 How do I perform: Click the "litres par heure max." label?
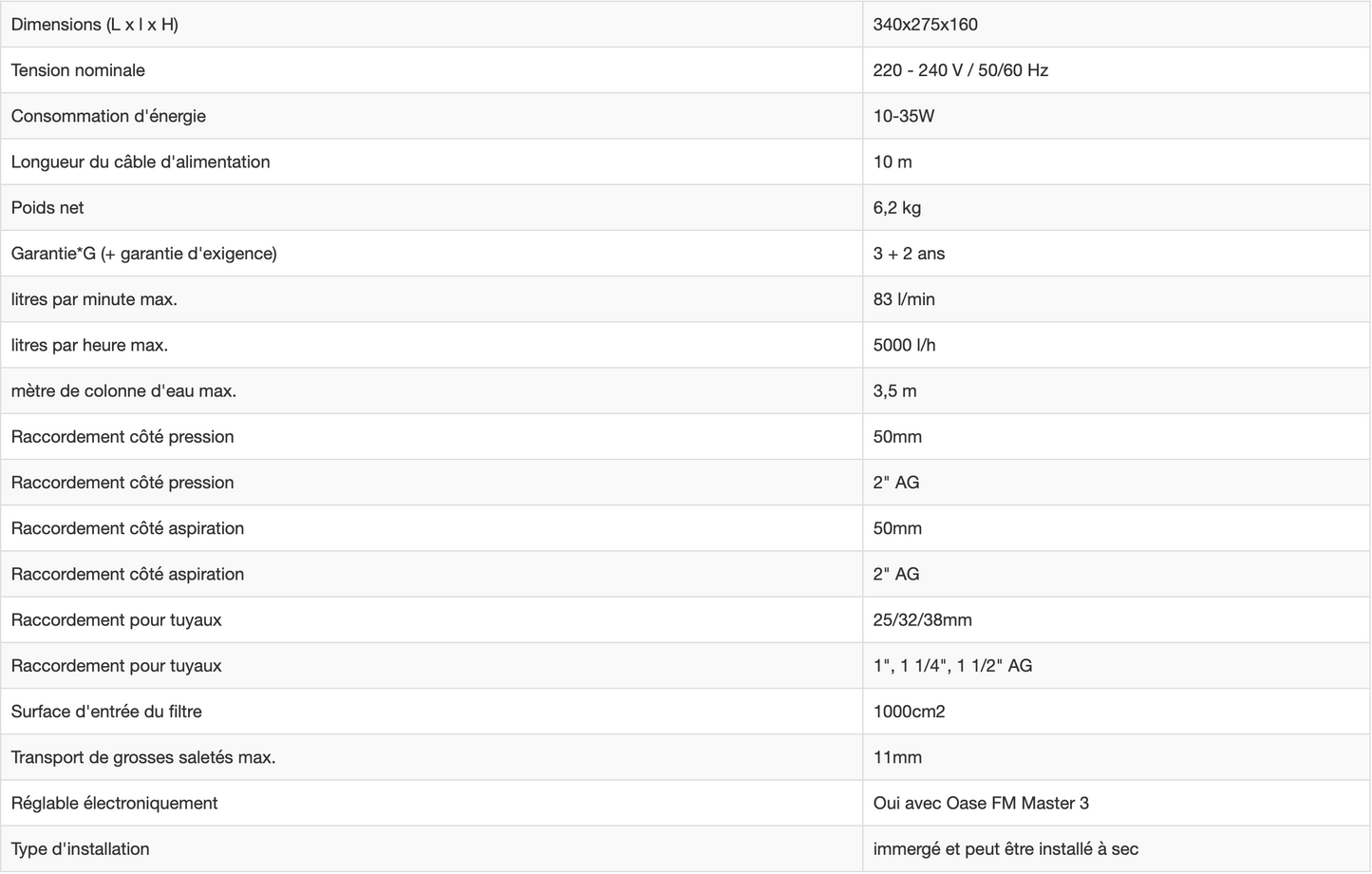click(89, 345)
